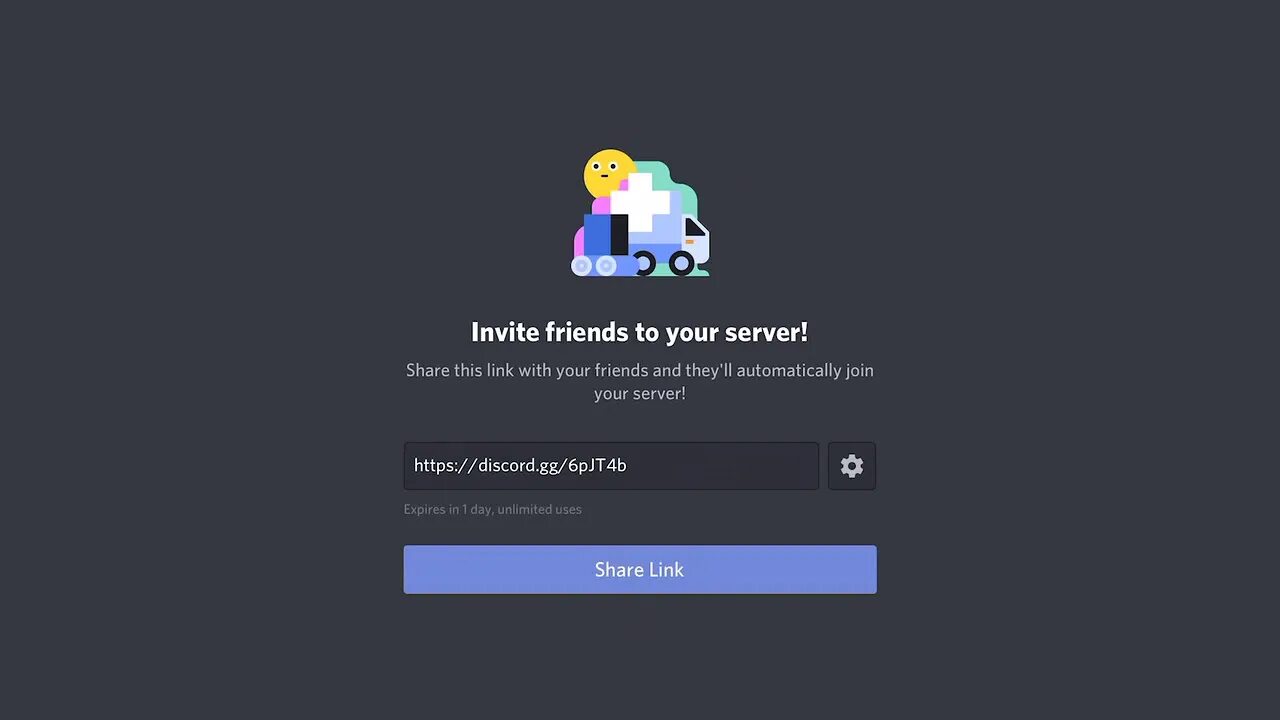Click the 6pJT4b invite code text
This screenshot has height=720, width=1280.
[x=597, y=466]
